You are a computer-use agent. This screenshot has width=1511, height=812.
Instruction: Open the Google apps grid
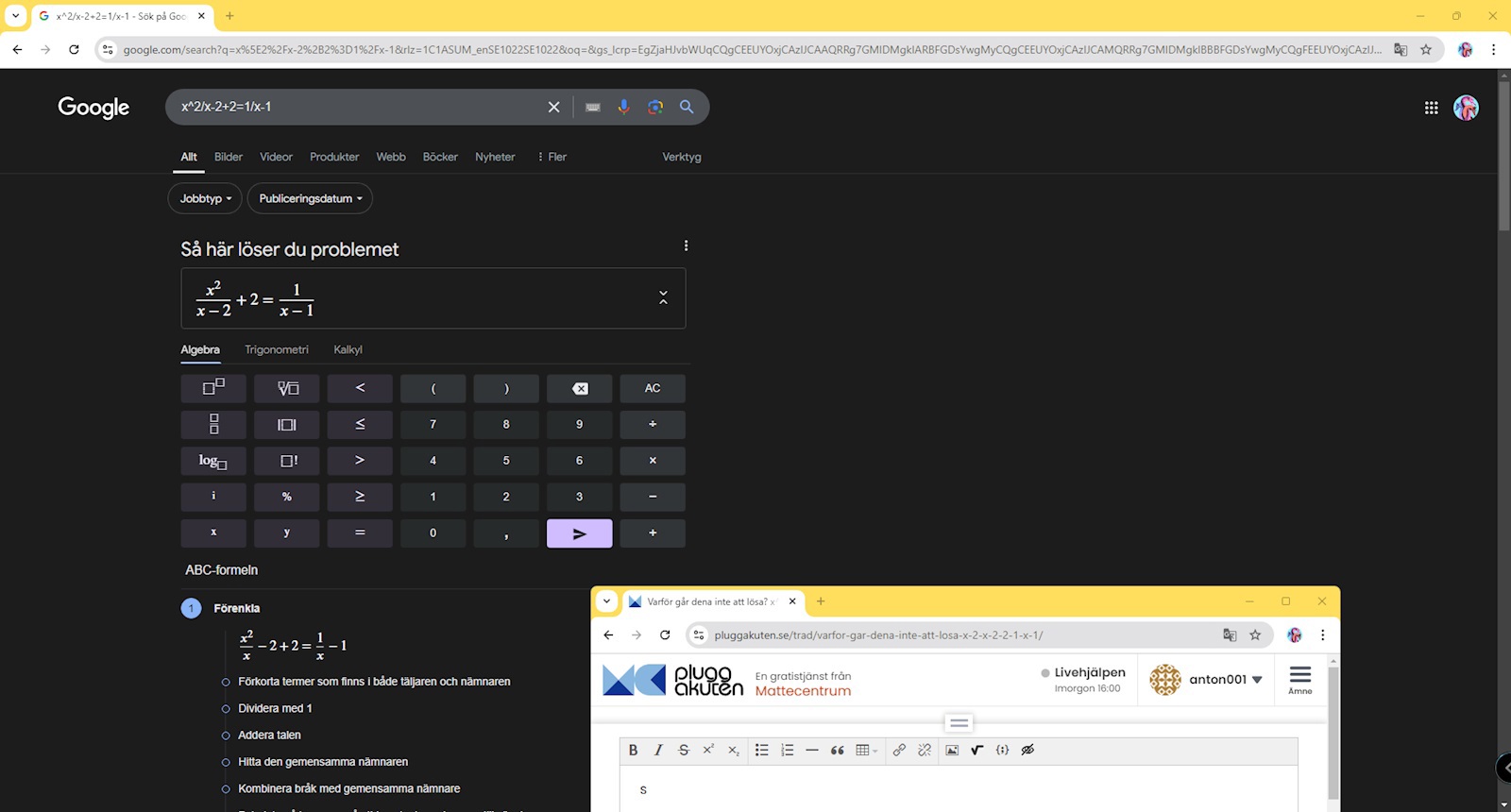pos(1431,108)
